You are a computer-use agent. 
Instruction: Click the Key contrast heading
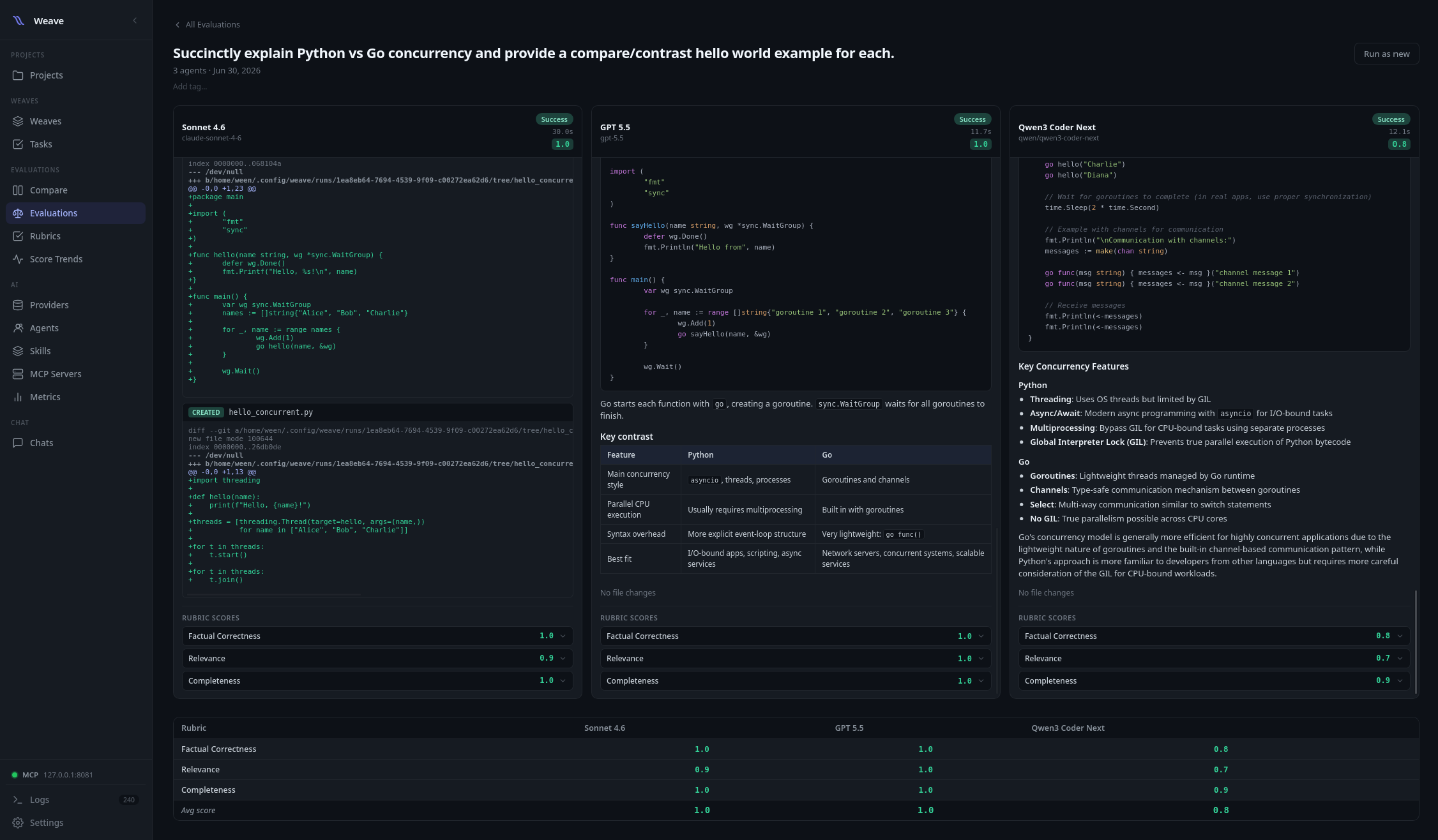[x=626, y=437]
